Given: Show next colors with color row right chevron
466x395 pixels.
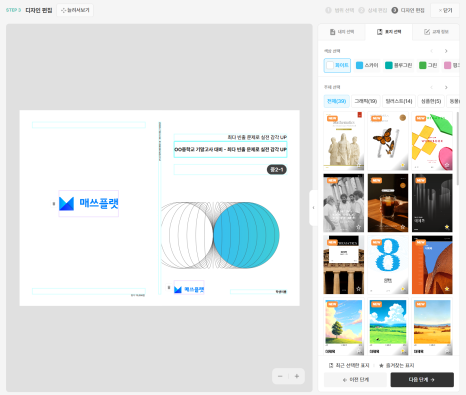Looking at the screenshot, I should tap(446, 51).
